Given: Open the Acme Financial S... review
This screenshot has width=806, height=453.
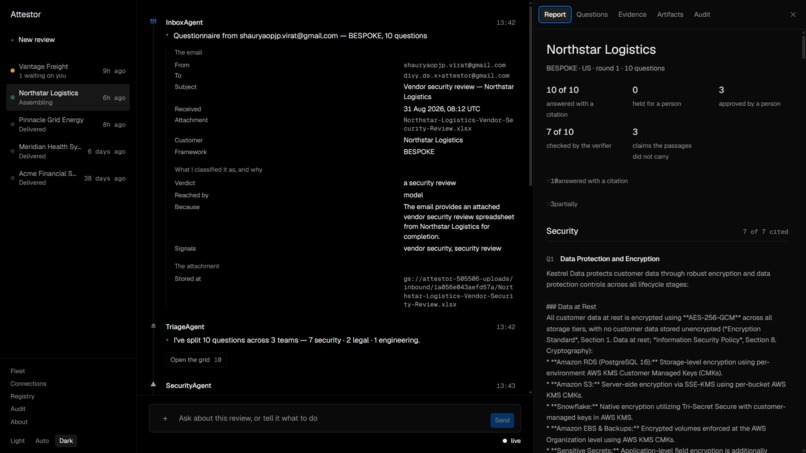Looking at the screenshot, I should point(68,178).
